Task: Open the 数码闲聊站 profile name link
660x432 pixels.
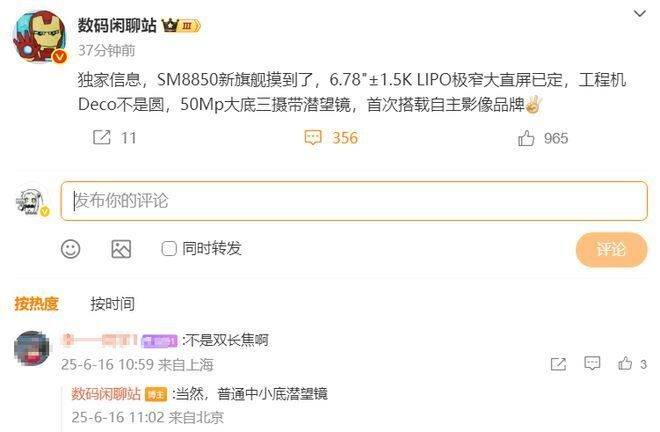Action: point(117,26)
